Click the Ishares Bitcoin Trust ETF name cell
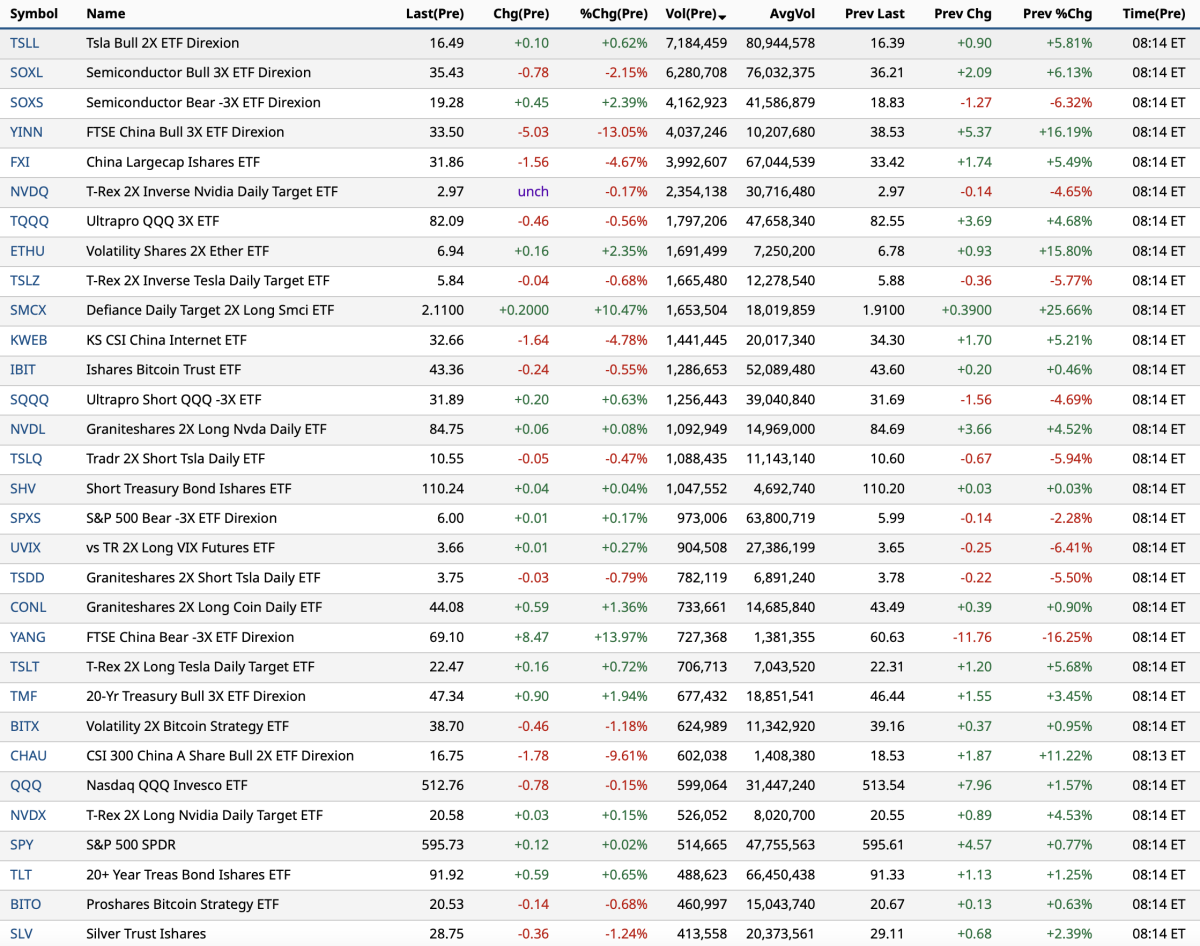Screen dimensions: 1200x946 [x=164, y=370]
